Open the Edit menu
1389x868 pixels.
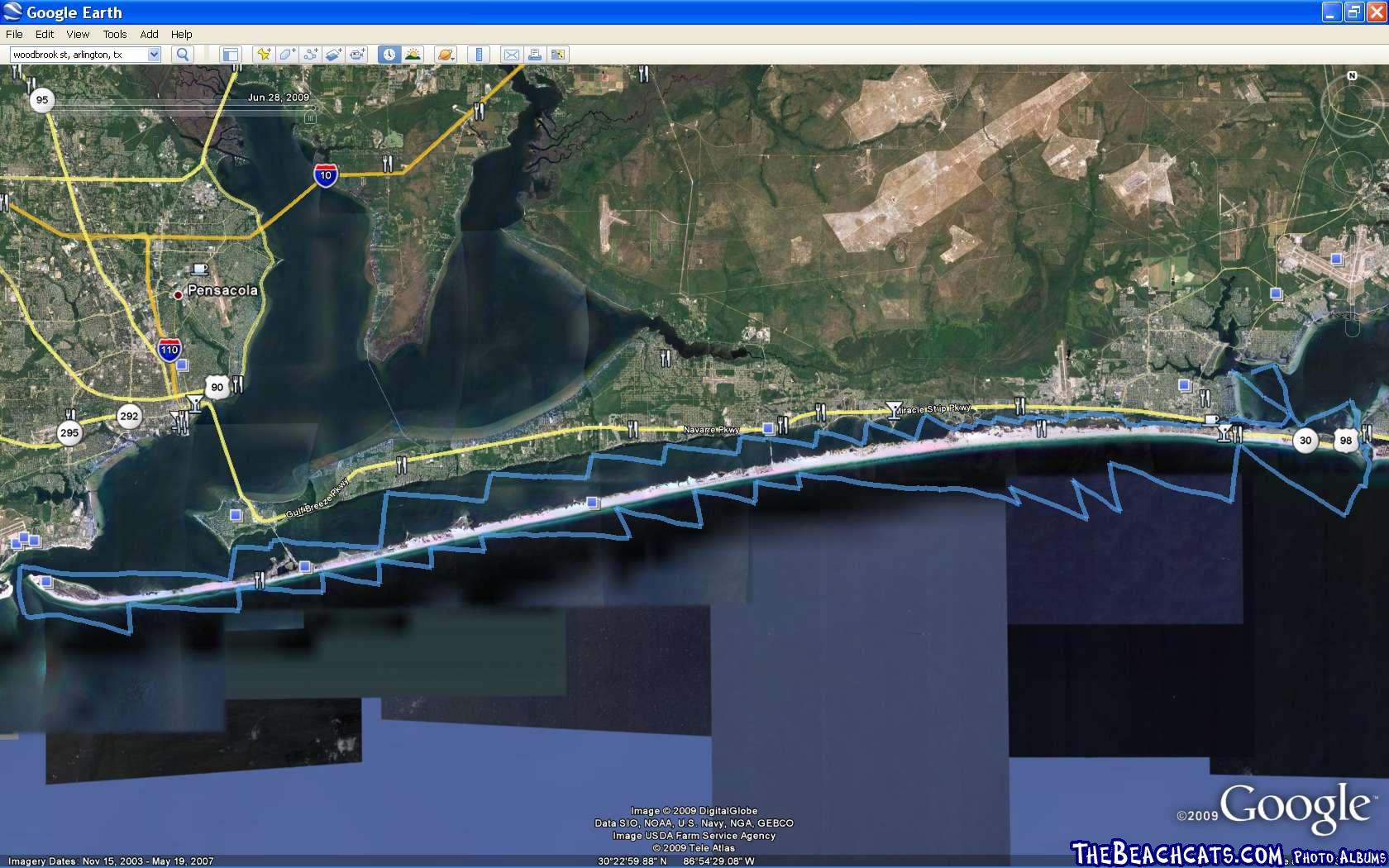(45, 34)
